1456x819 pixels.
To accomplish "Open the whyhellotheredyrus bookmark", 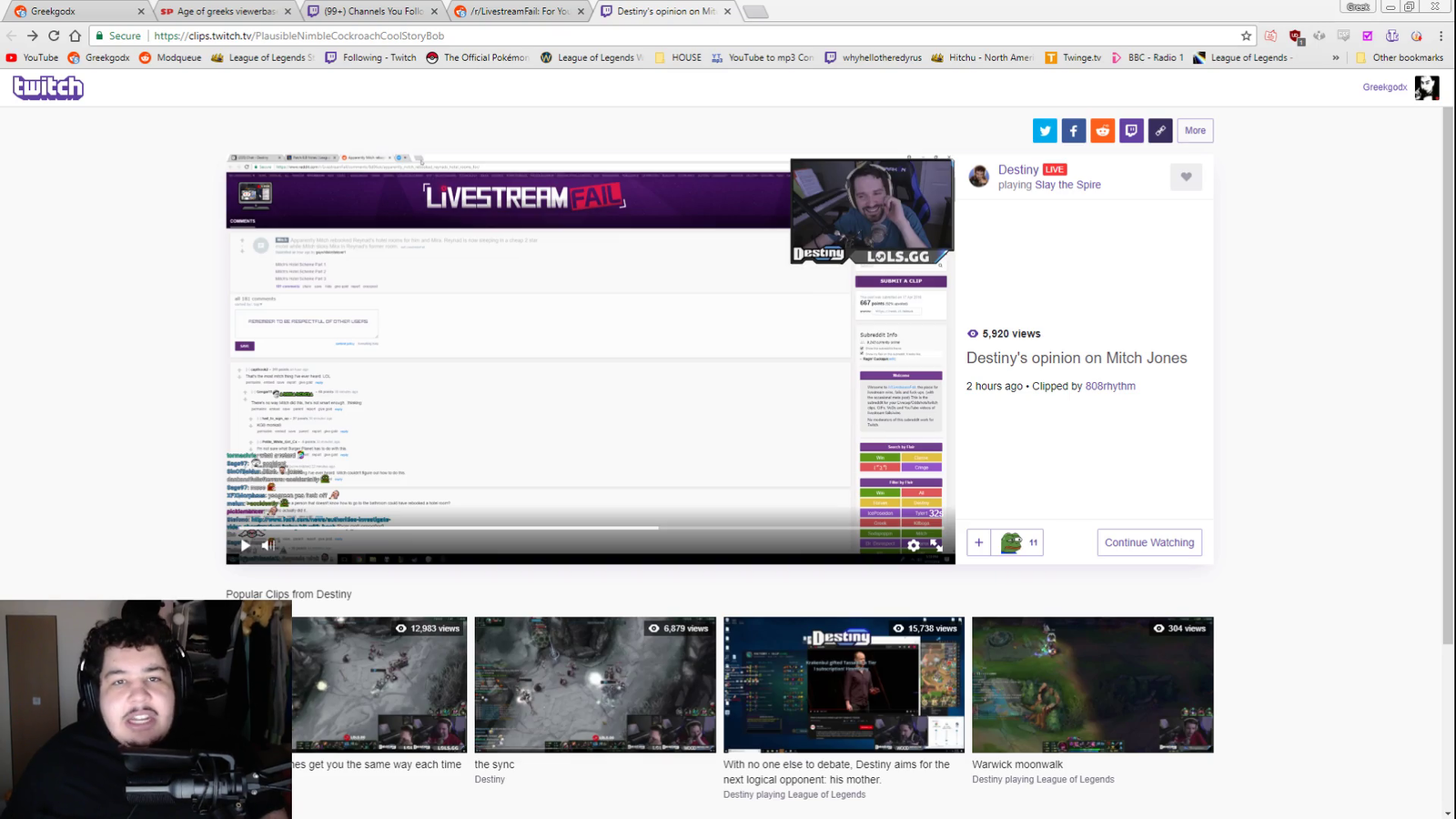I will [874, 57].
